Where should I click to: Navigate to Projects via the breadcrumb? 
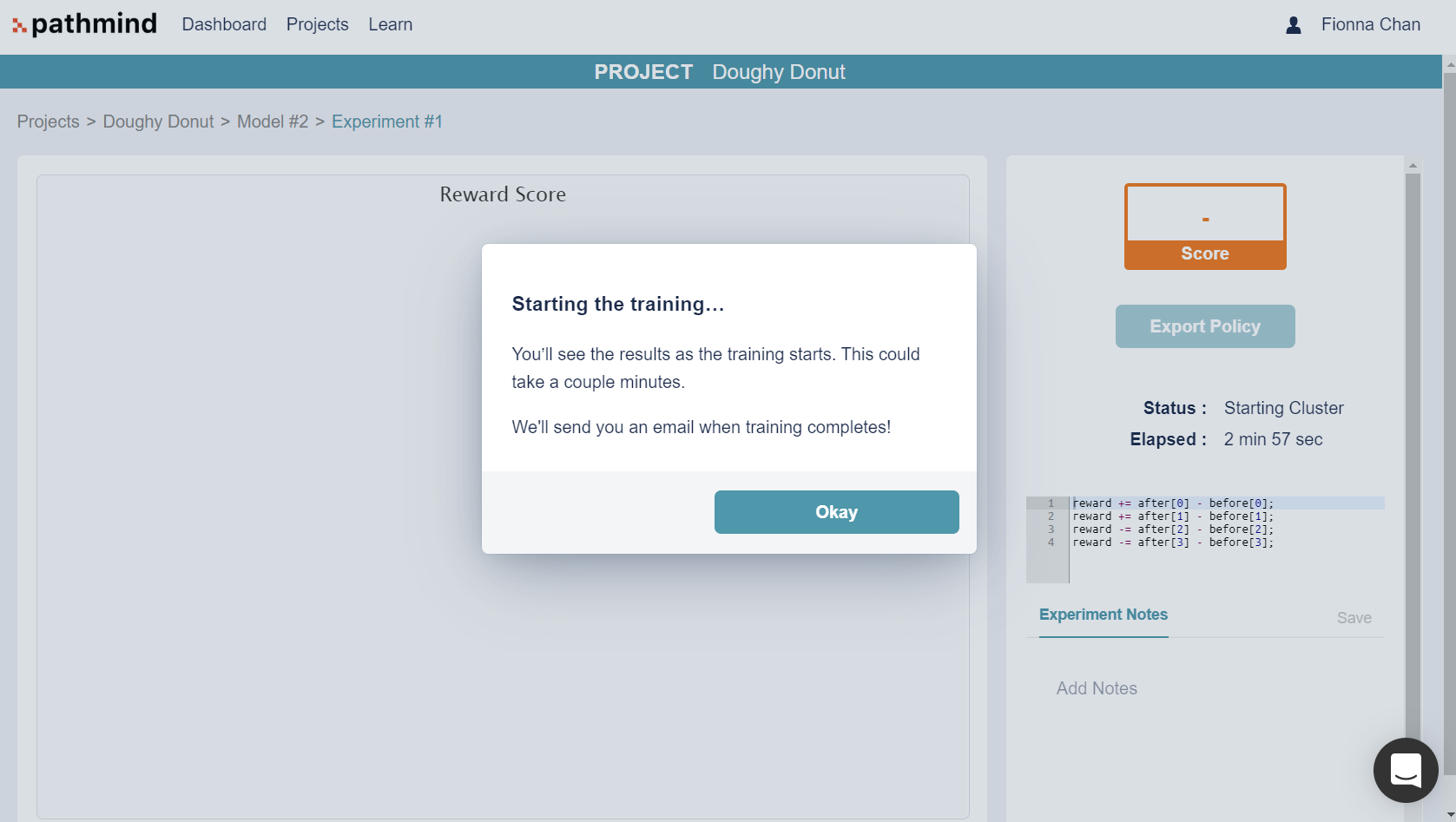(x=48, y=122)
